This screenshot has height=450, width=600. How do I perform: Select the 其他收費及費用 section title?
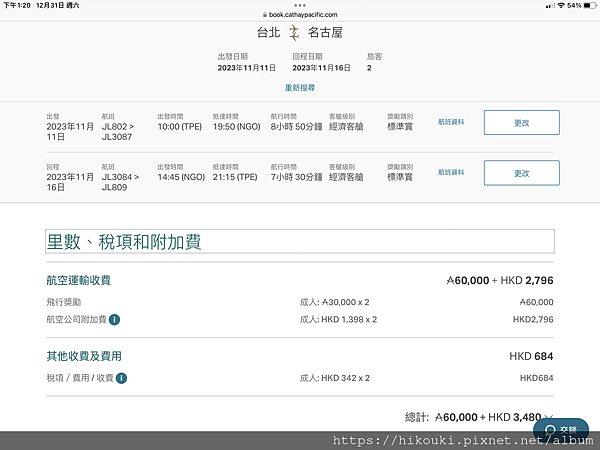(x=84, y=356)
